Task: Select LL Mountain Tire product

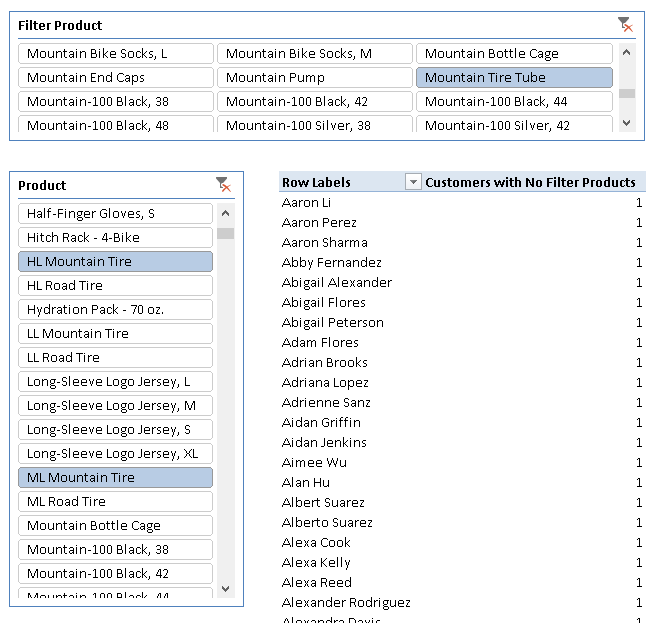Action: pos(115,333)
